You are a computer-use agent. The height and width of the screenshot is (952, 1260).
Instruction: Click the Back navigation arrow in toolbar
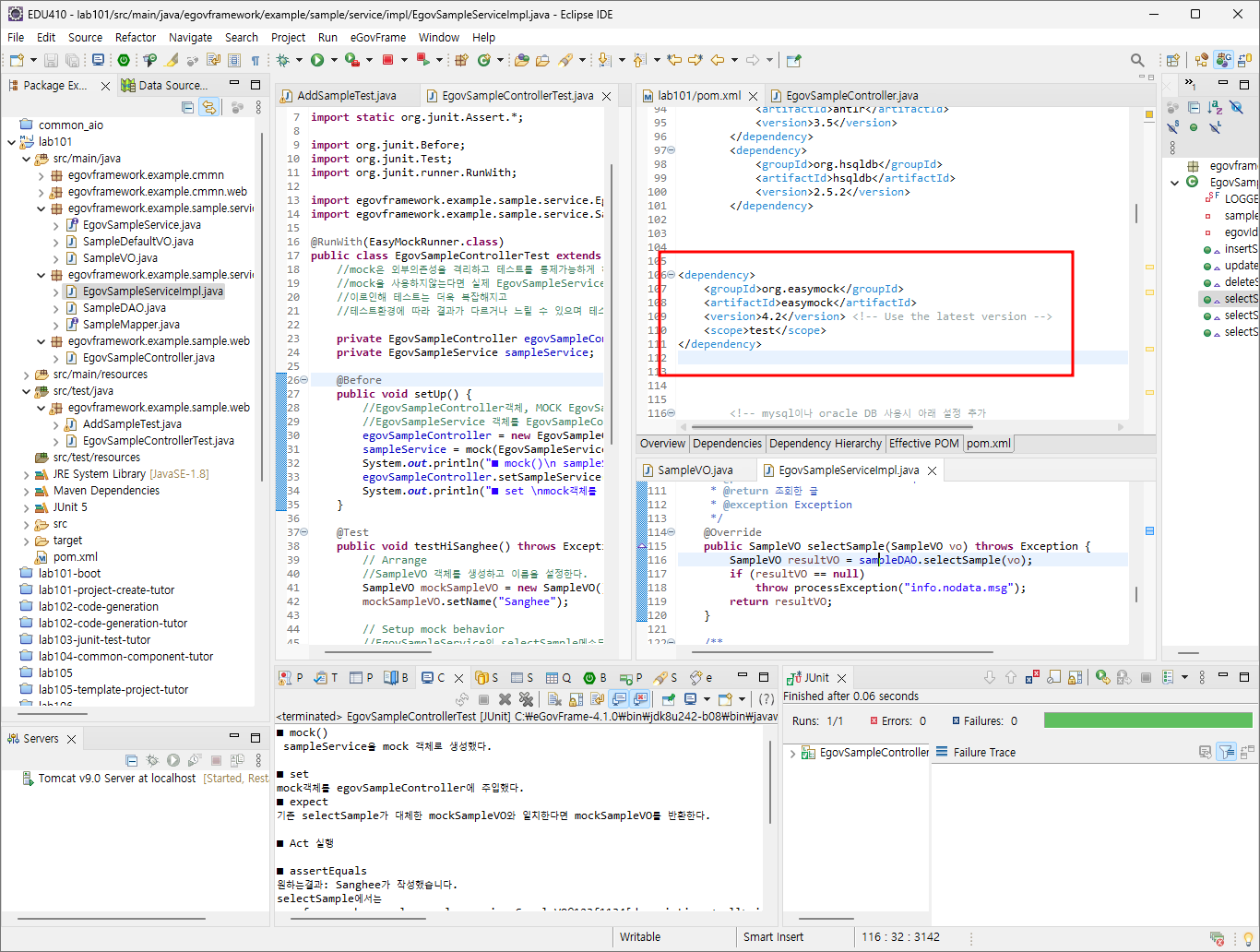[x=718, y=60]
